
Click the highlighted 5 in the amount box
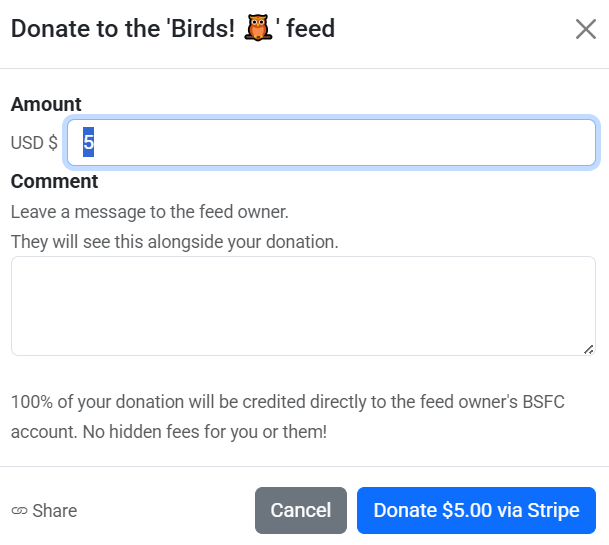88,143
